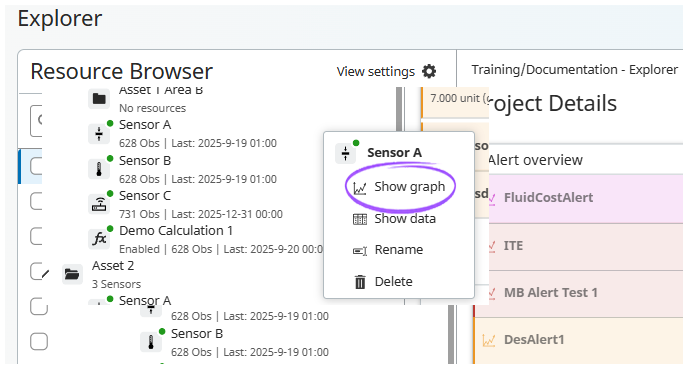Click the Asset 1 Area B folder icon
This screenshot has width=687, height=368.
coord(99,99)
